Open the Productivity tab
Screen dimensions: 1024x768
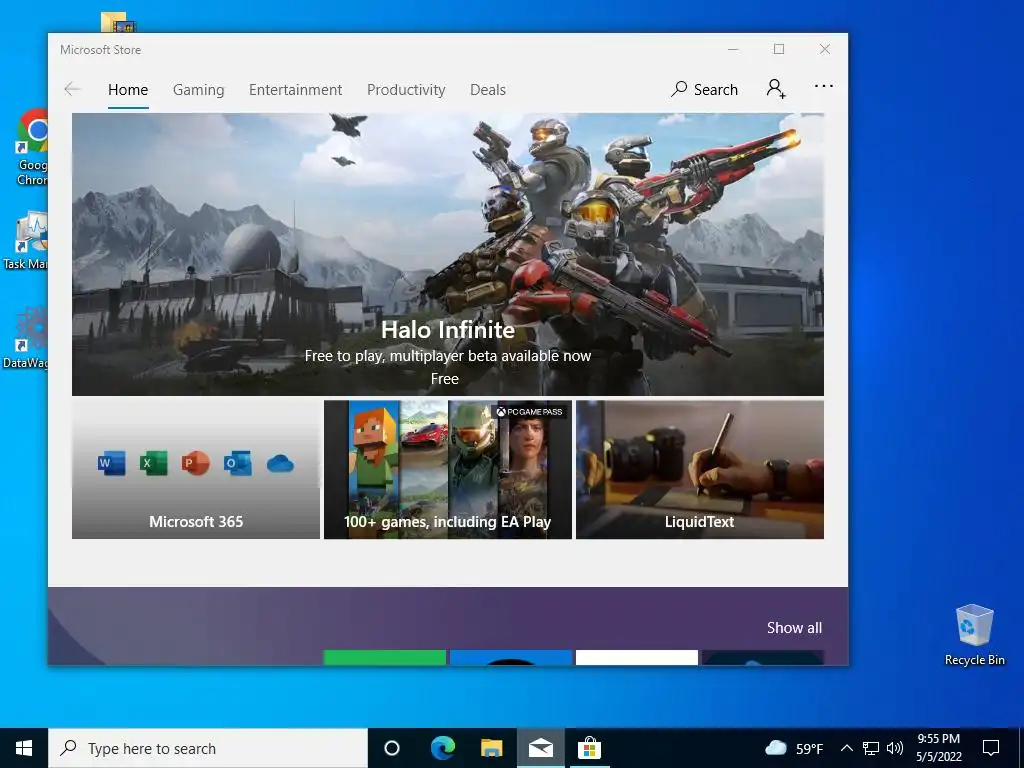406,90
